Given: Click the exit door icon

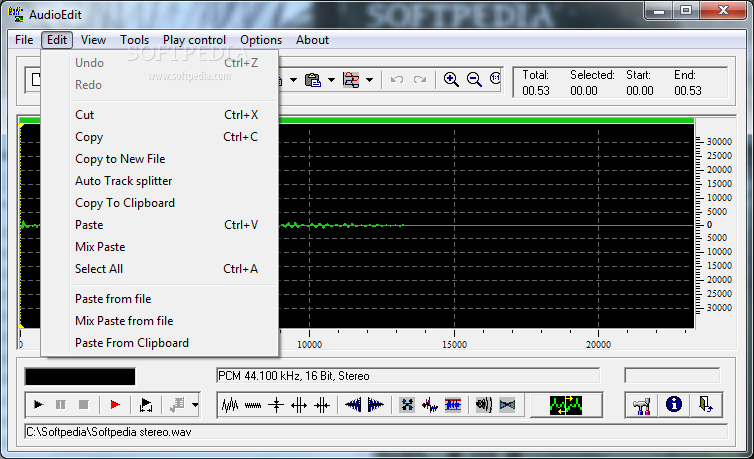Looking at the screenshot, I should pyautogui.click(x=705, y=405).
